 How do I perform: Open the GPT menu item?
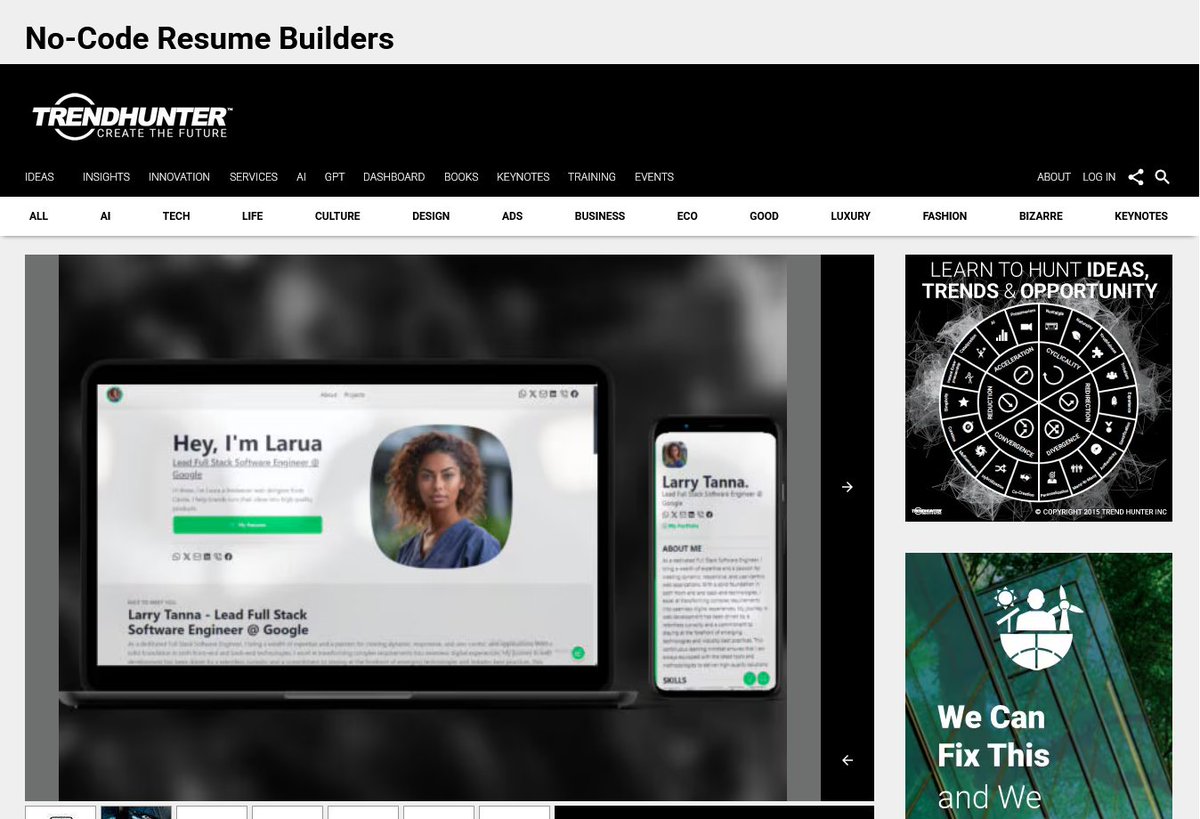(335, 177)
